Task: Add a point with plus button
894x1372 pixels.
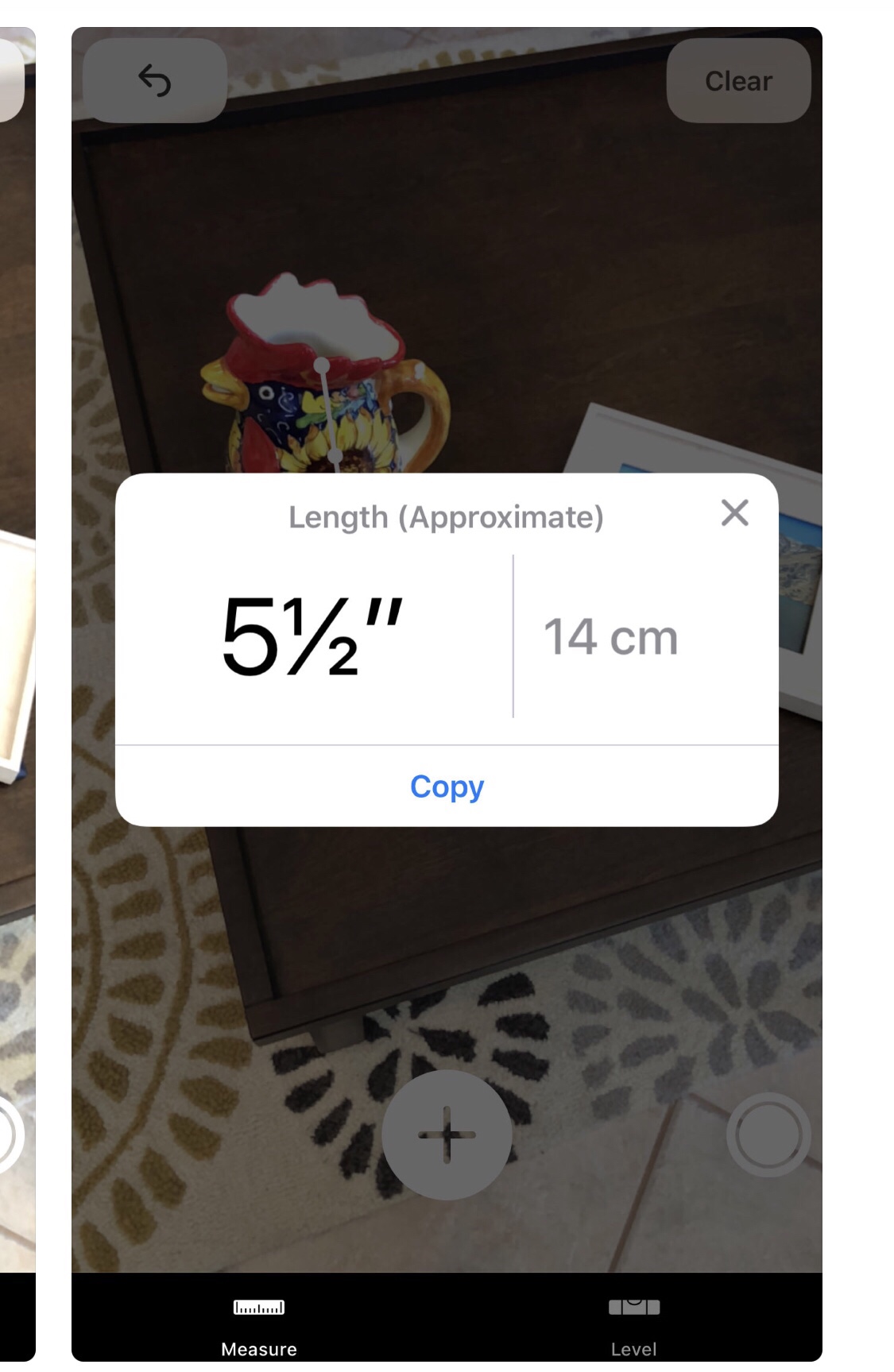Action: click(447, 1134)
